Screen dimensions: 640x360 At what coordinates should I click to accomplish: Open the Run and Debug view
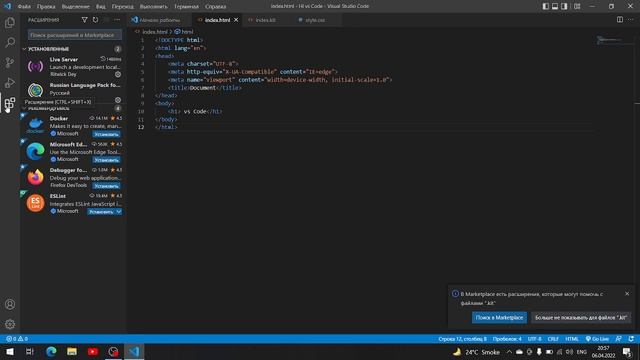point(10,82)
